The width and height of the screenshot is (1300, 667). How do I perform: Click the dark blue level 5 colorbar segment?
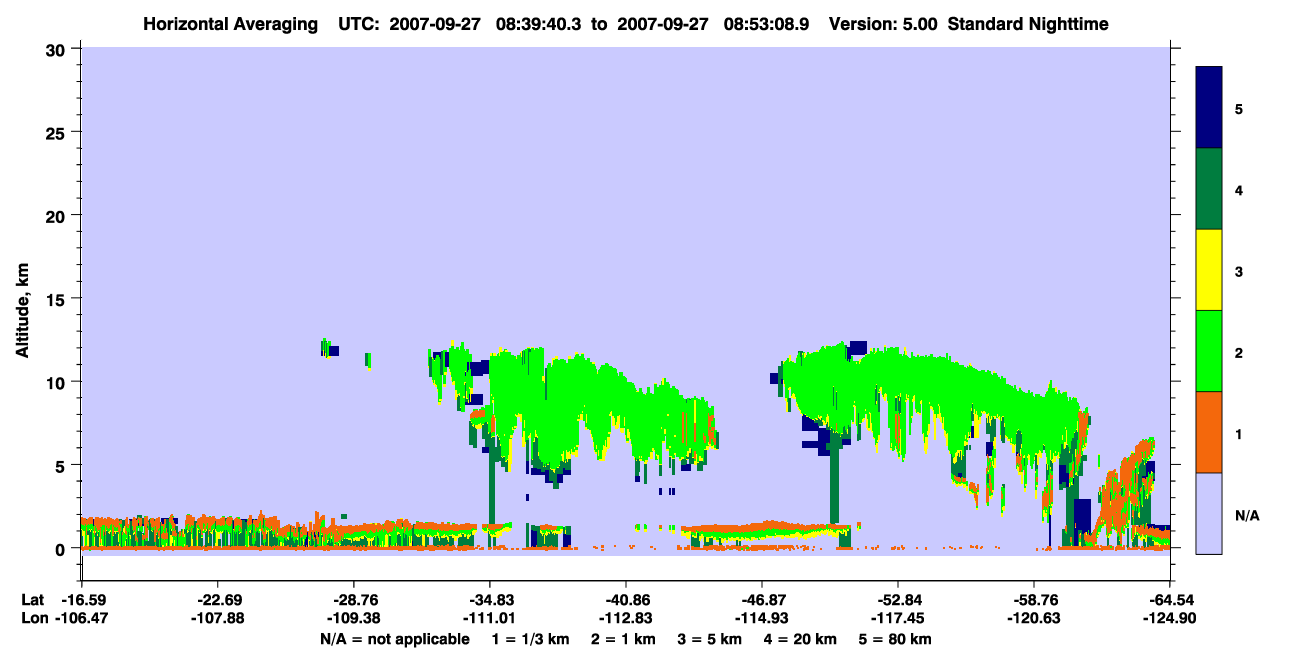pyautogui.click(x=1209, y=108)
